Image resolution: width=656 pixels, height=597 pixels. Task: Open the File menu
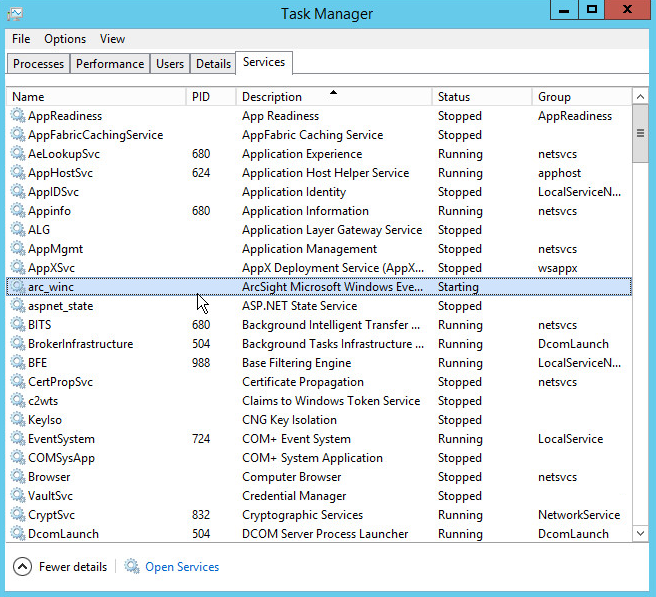tap(21, 39)
